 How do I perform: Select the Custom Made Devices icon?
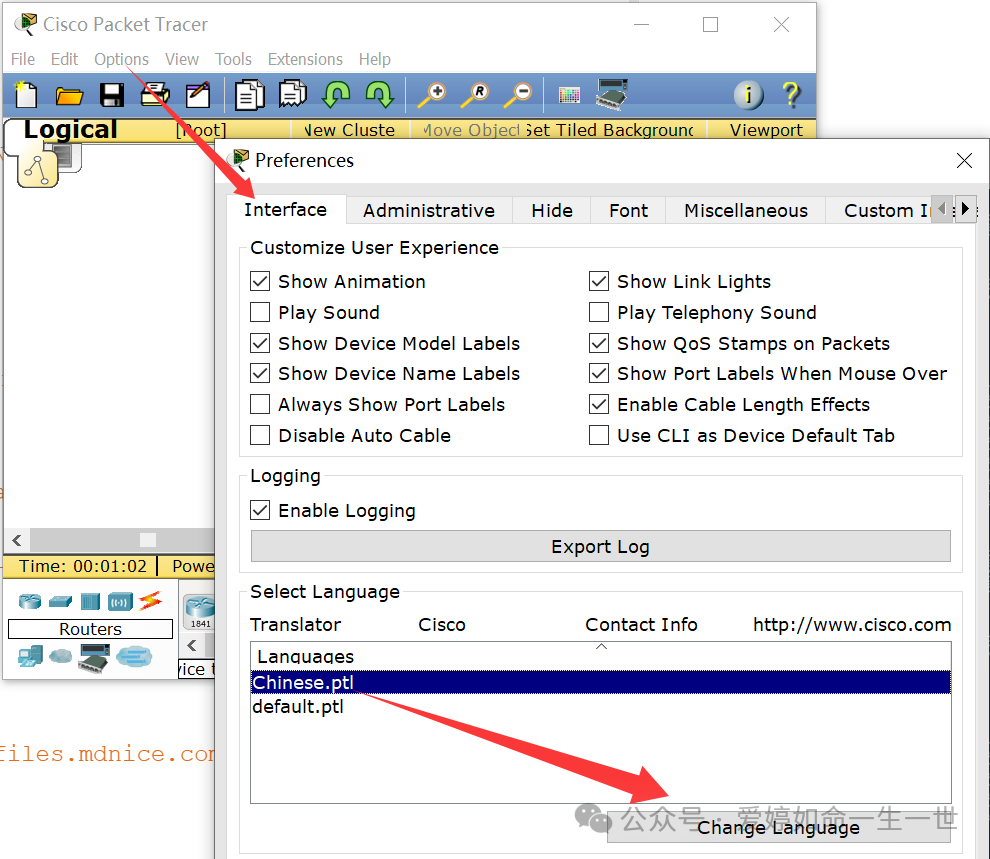94,658
